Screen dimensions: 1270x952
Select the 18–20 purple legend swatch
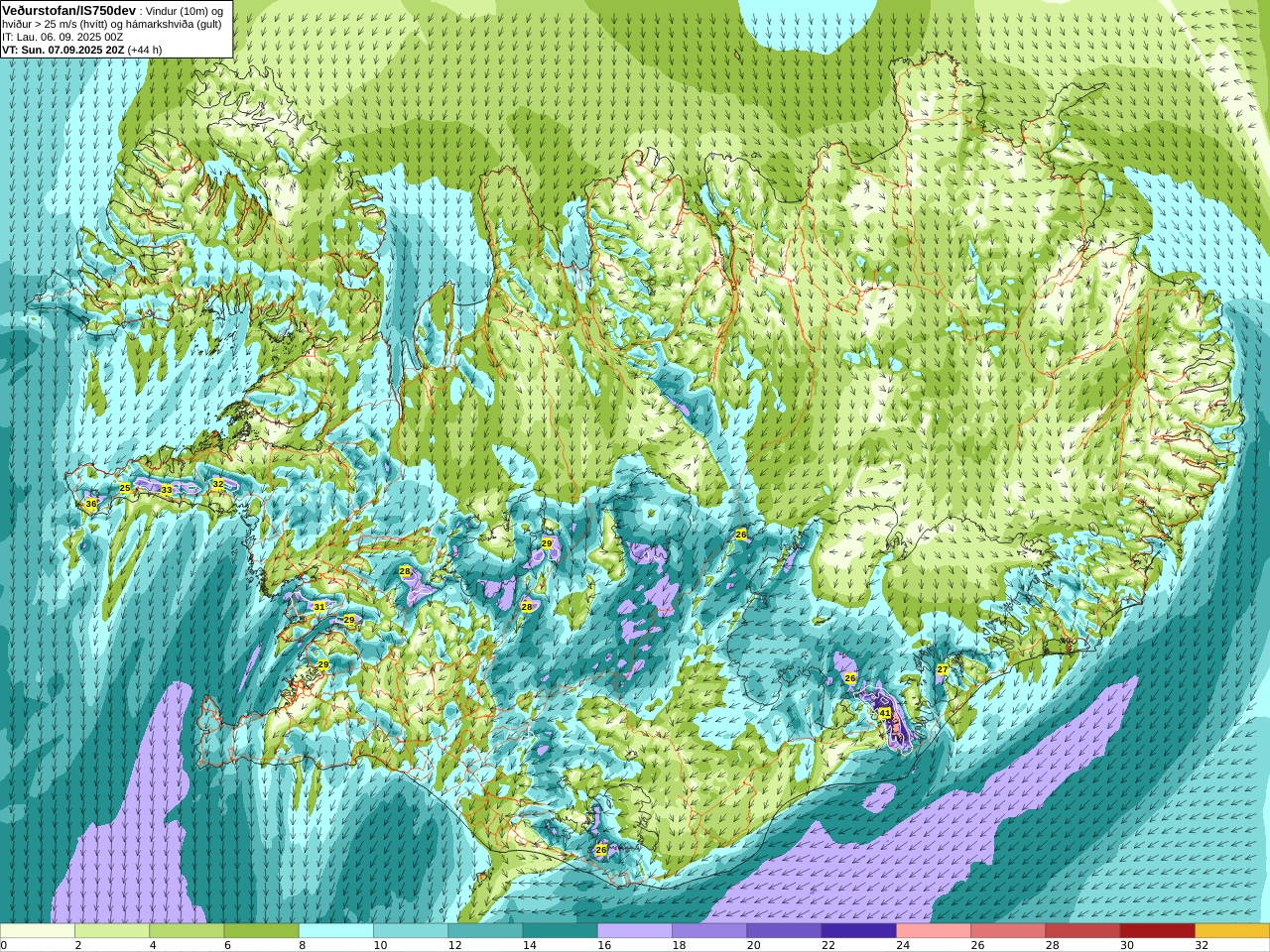point(709,931)
